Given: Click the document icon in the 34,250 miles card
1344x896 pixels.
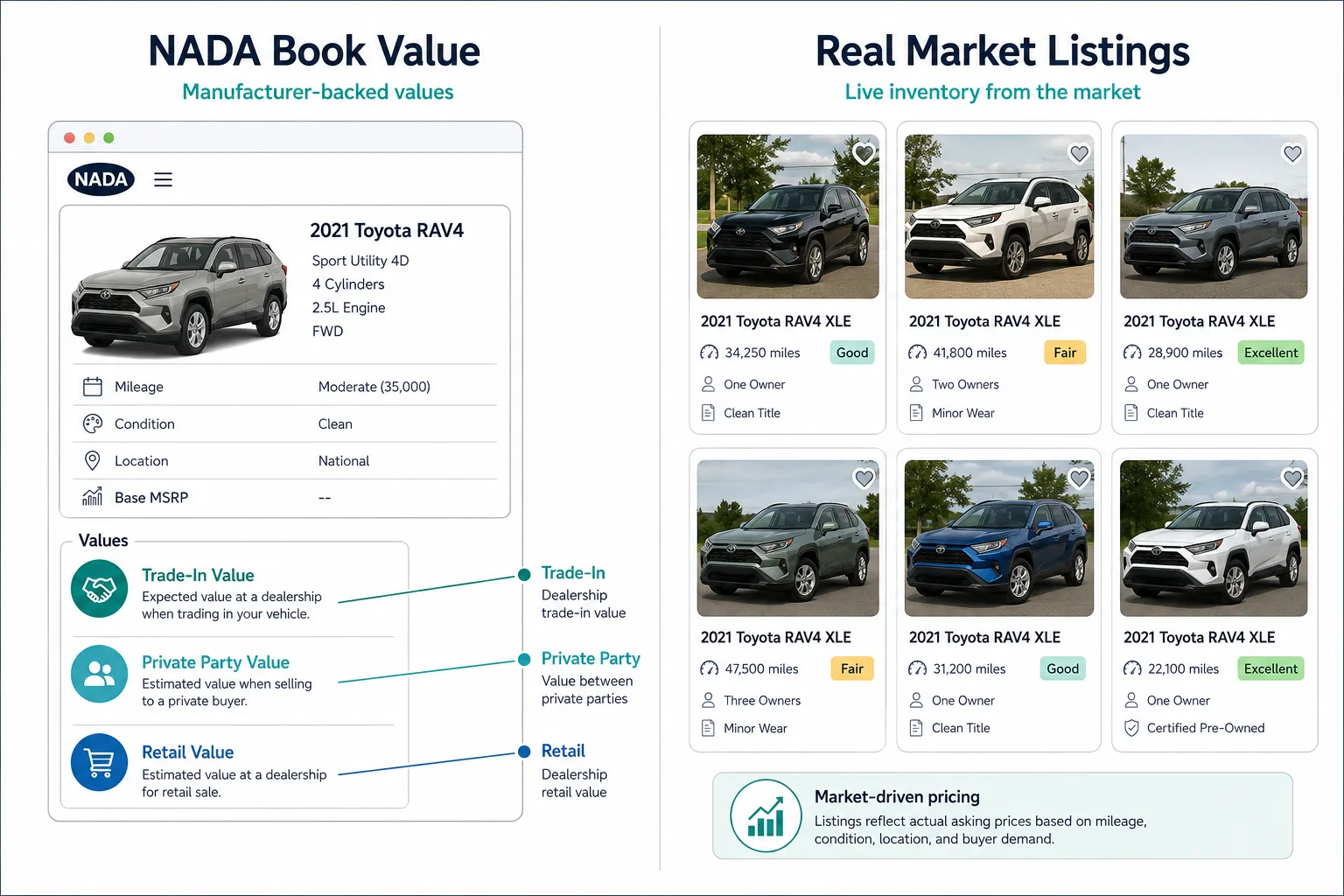Looking at the screenshot, I should tap(708, 413).
